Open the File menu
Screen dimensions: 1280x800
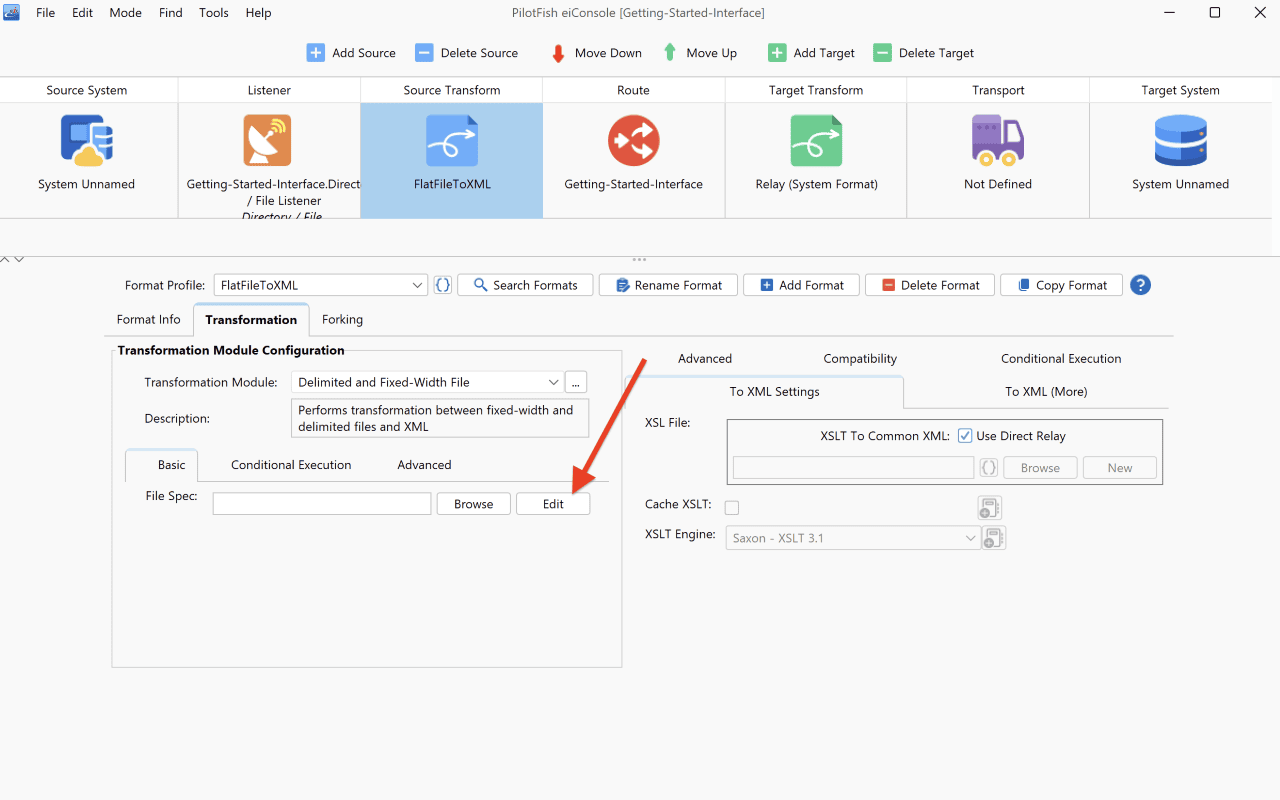46,13
